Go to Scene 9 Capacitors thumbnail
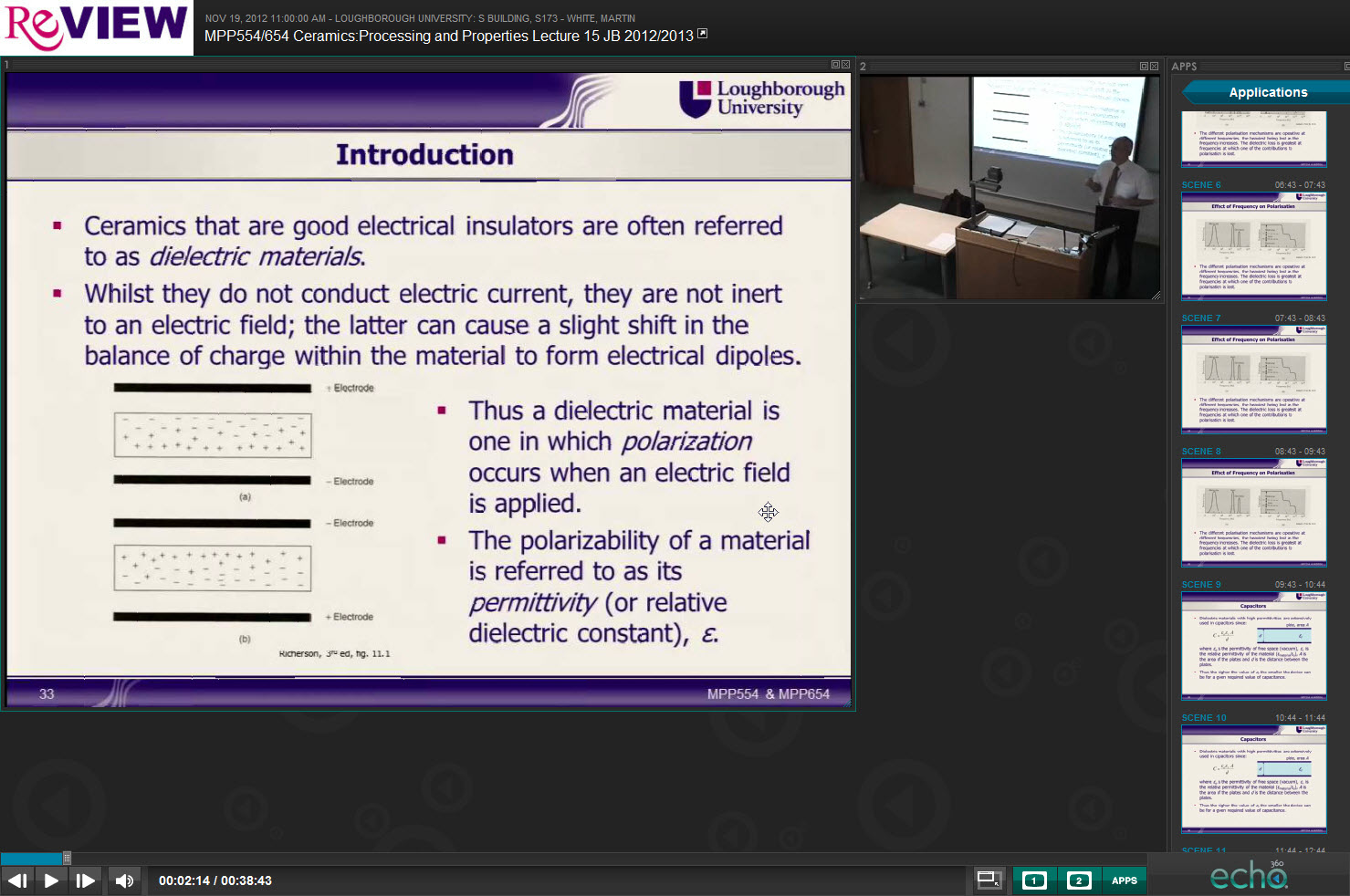This screenshot has width=1350, height=896. pyautogui.click(x=1253, y=645)
